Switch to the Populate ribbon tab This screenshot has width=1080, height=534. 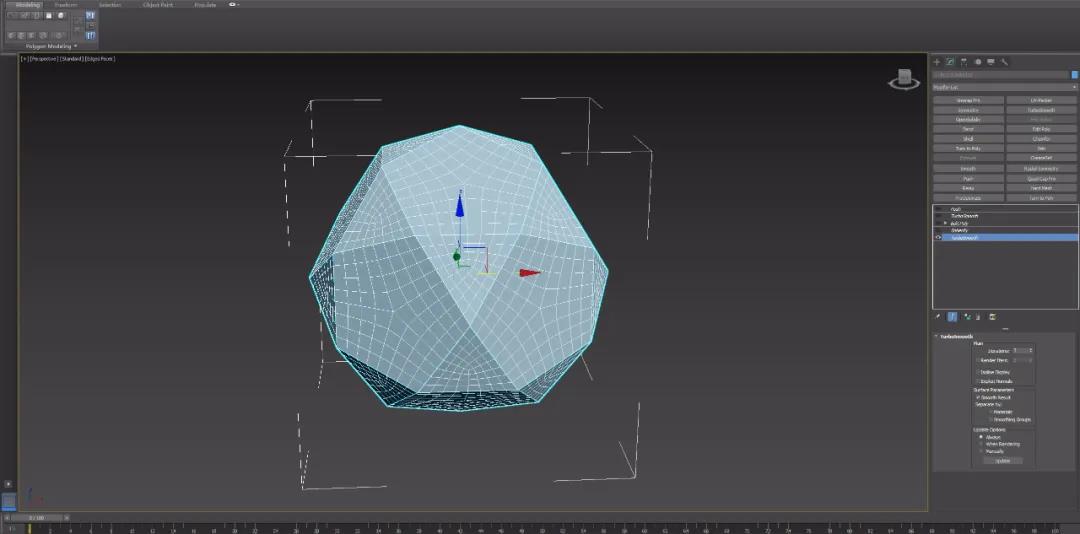(205, 5)
